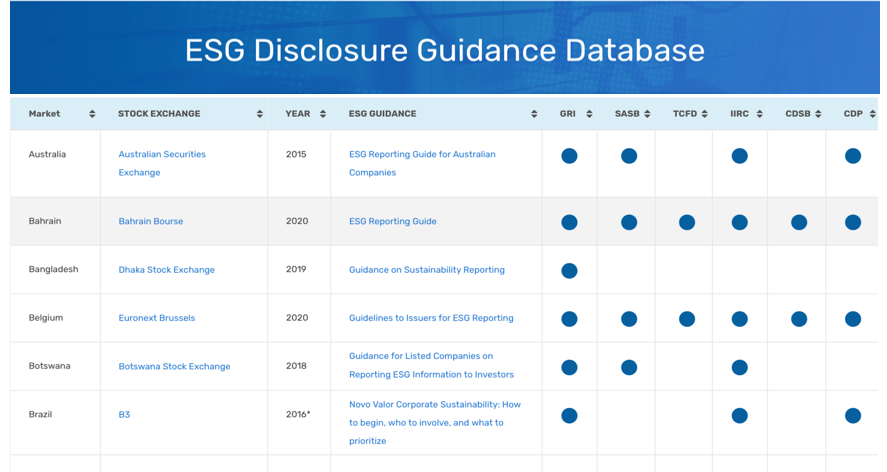Image resolution: width=887 pixels, height=472 pixels.
Task: Open B3 stock exchange link
Action: (x=124, y=414)
